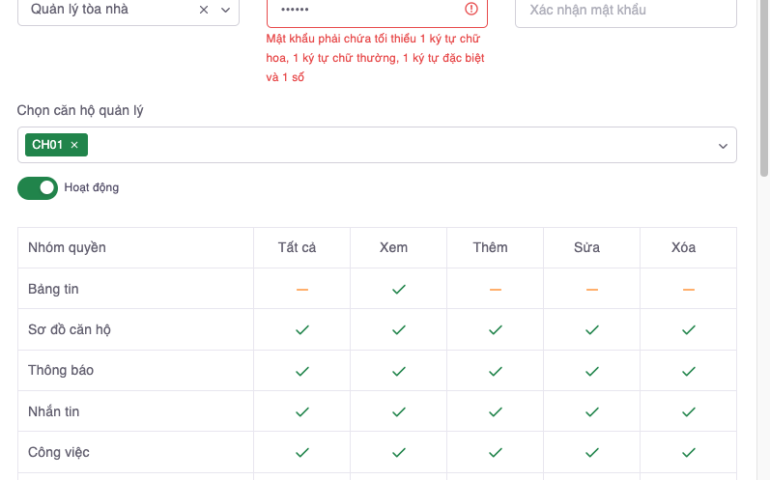770x480 pixels.
Task: Toggle the Hoạt động switch off
Action: 38,188
